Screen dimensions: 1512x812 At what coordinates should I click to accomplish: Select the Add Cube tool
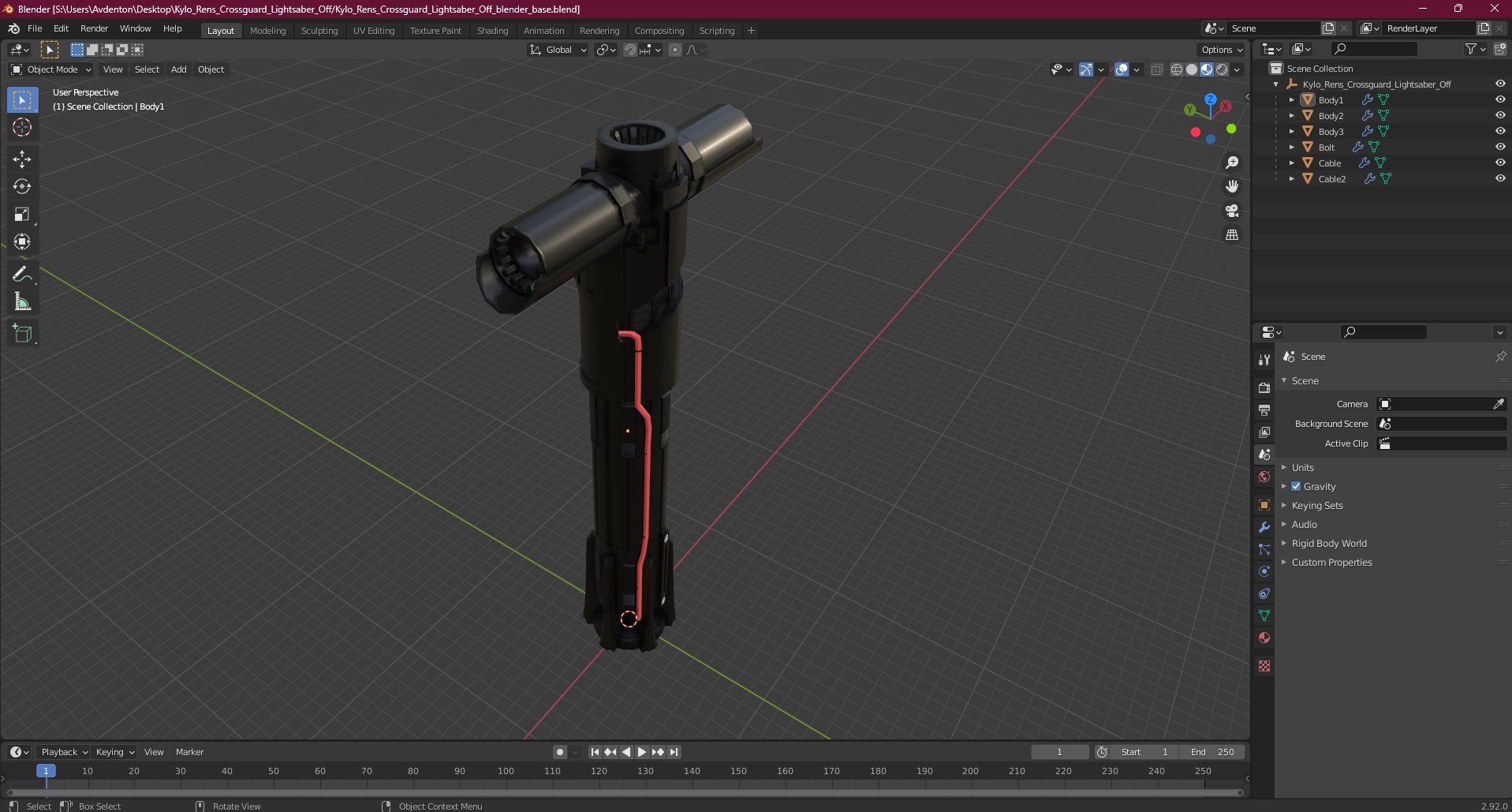pyautogui.click(x=22, y=333)
